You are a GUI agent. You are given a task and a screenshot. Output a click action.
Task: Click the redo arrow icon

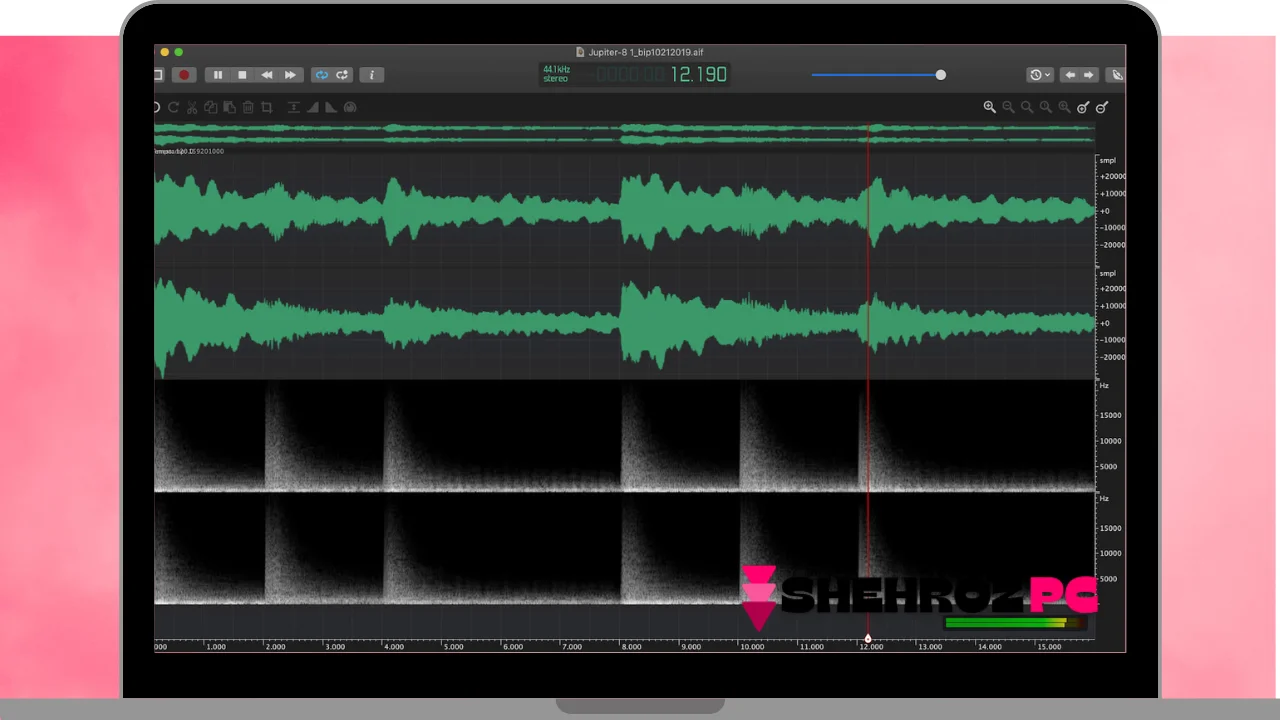173,107
